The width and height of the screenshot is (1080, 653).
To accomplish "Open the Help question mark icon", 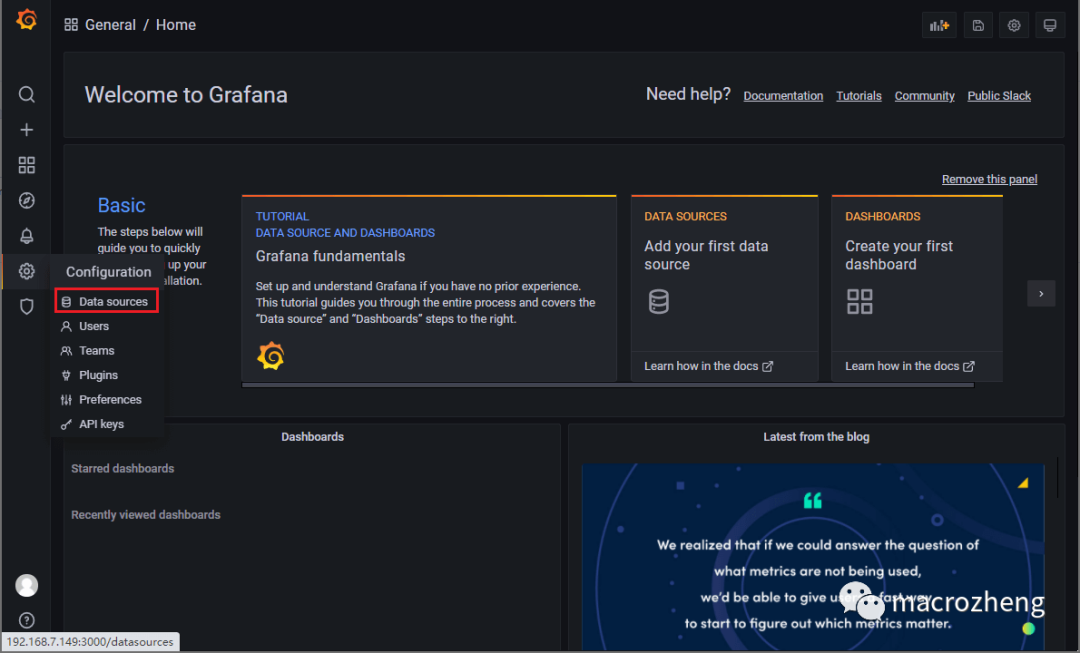I will pos(26,621).
